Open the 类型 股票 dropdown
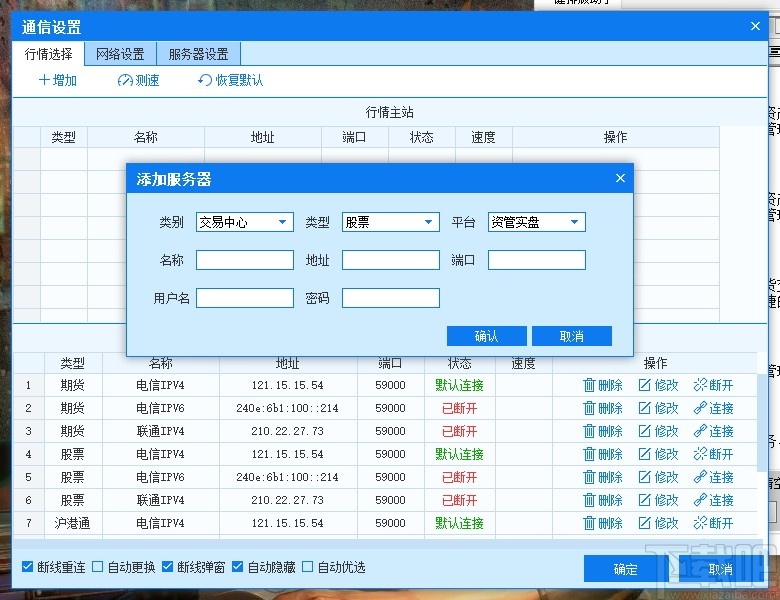Screen dimensions: 780x600 click(x=390, y=222)
